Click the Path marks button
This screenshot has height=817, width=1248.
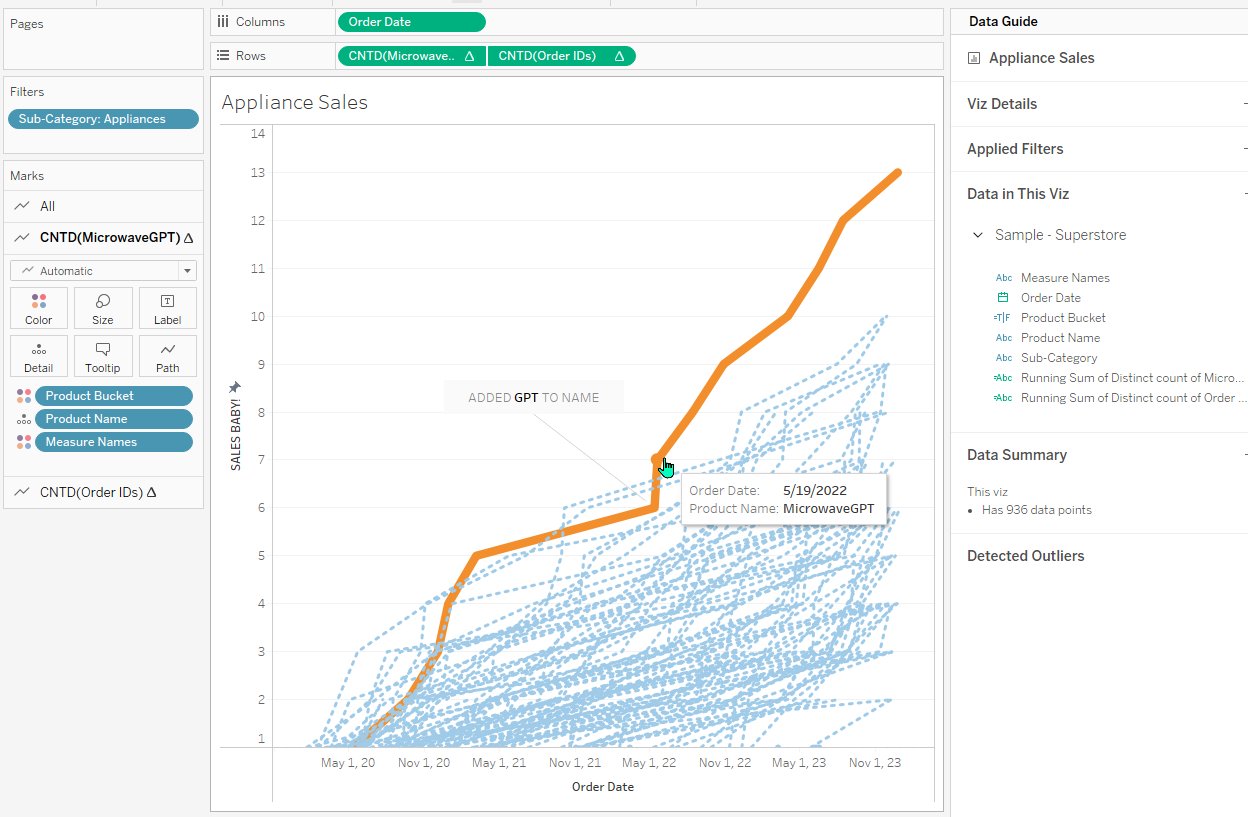167,356
